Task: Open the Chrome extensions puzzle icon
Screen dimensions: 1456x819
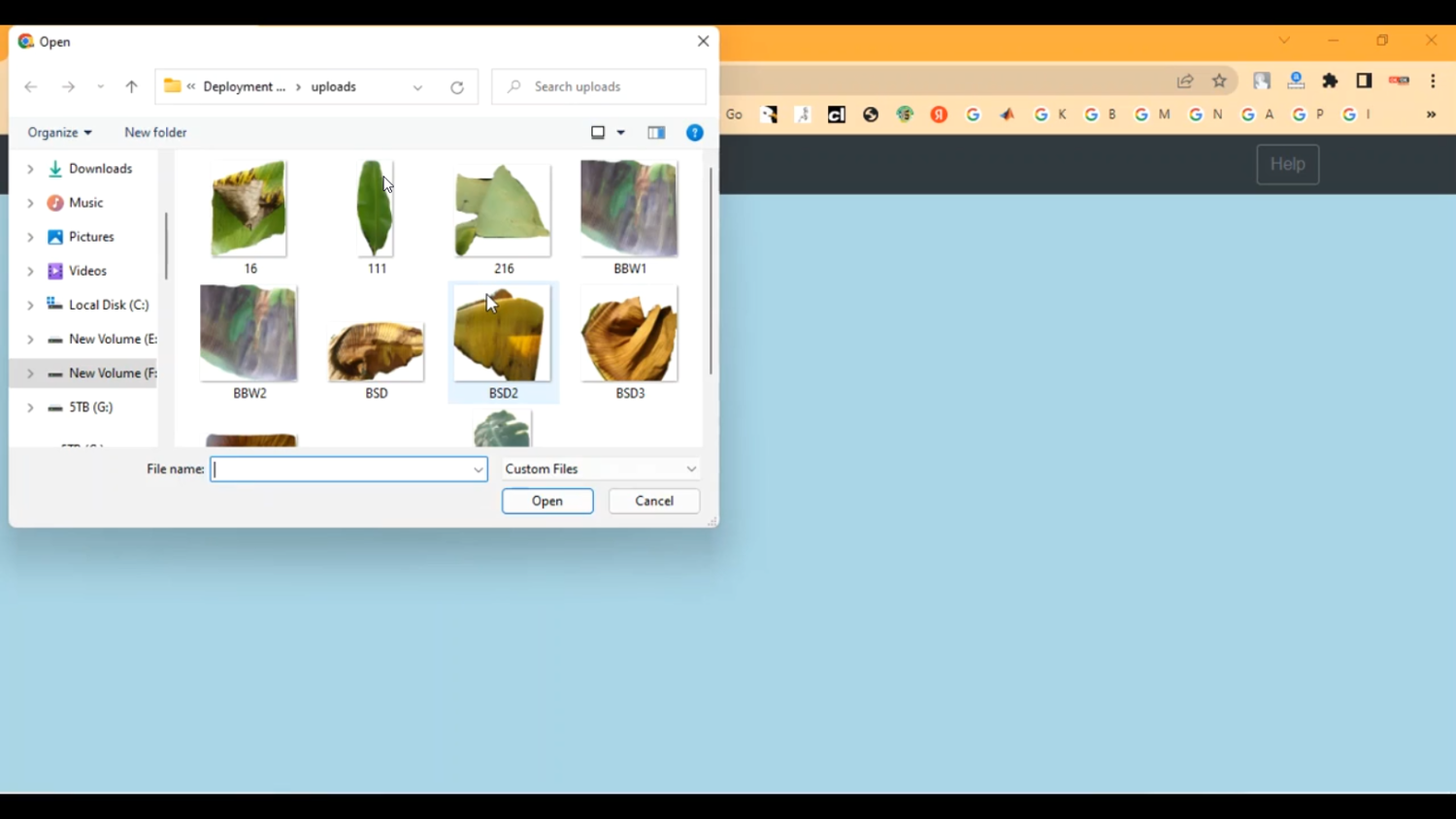Action: point(1331,82)
